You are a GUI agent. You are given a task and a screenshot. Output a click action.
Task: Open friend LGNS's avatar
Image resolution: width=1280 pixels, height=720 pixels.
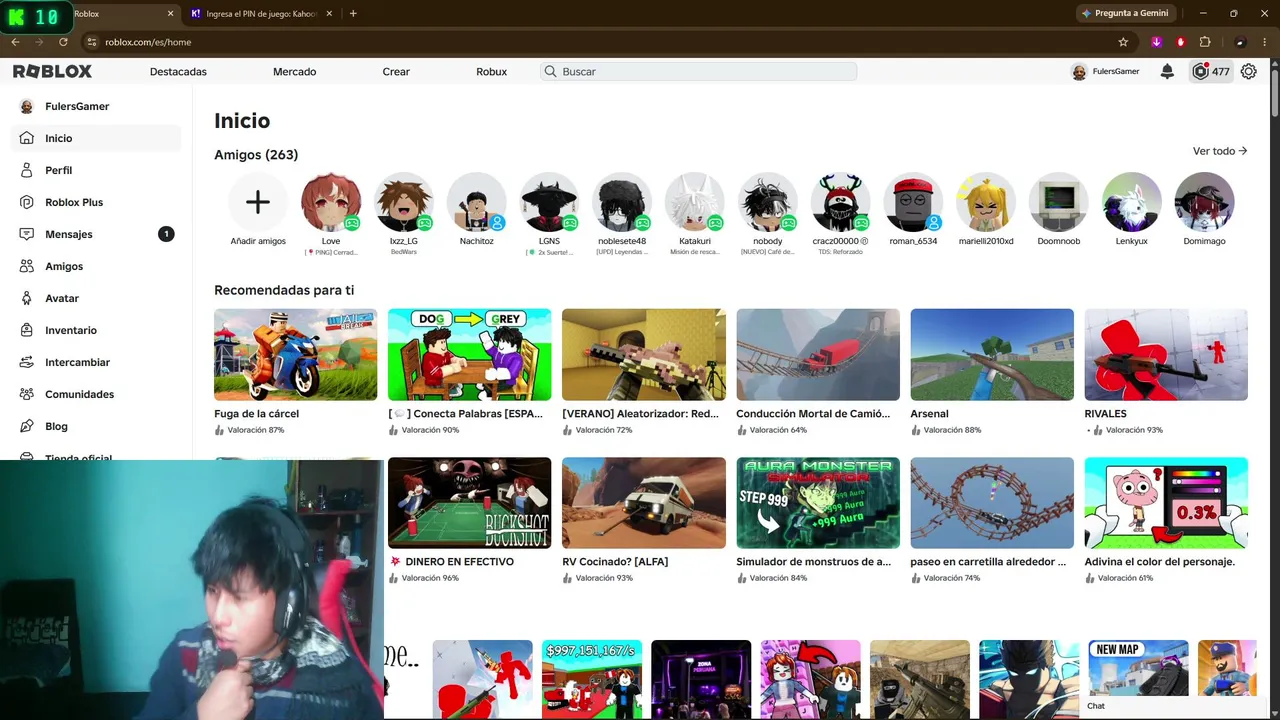(x=549, y=202)
